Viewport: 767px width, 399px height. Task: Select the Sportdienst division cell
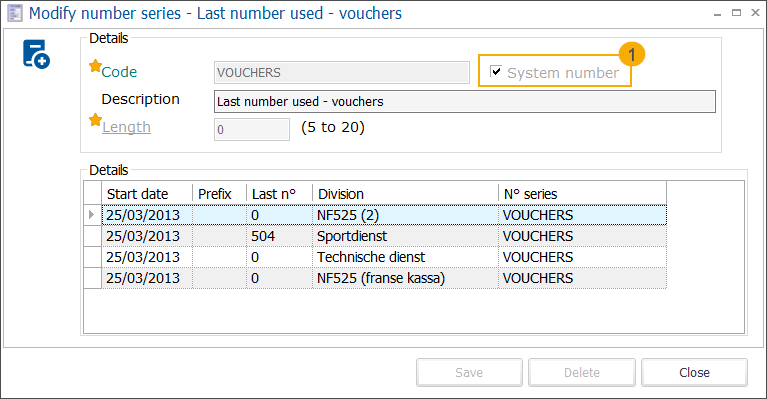click(x=406, y=236)
